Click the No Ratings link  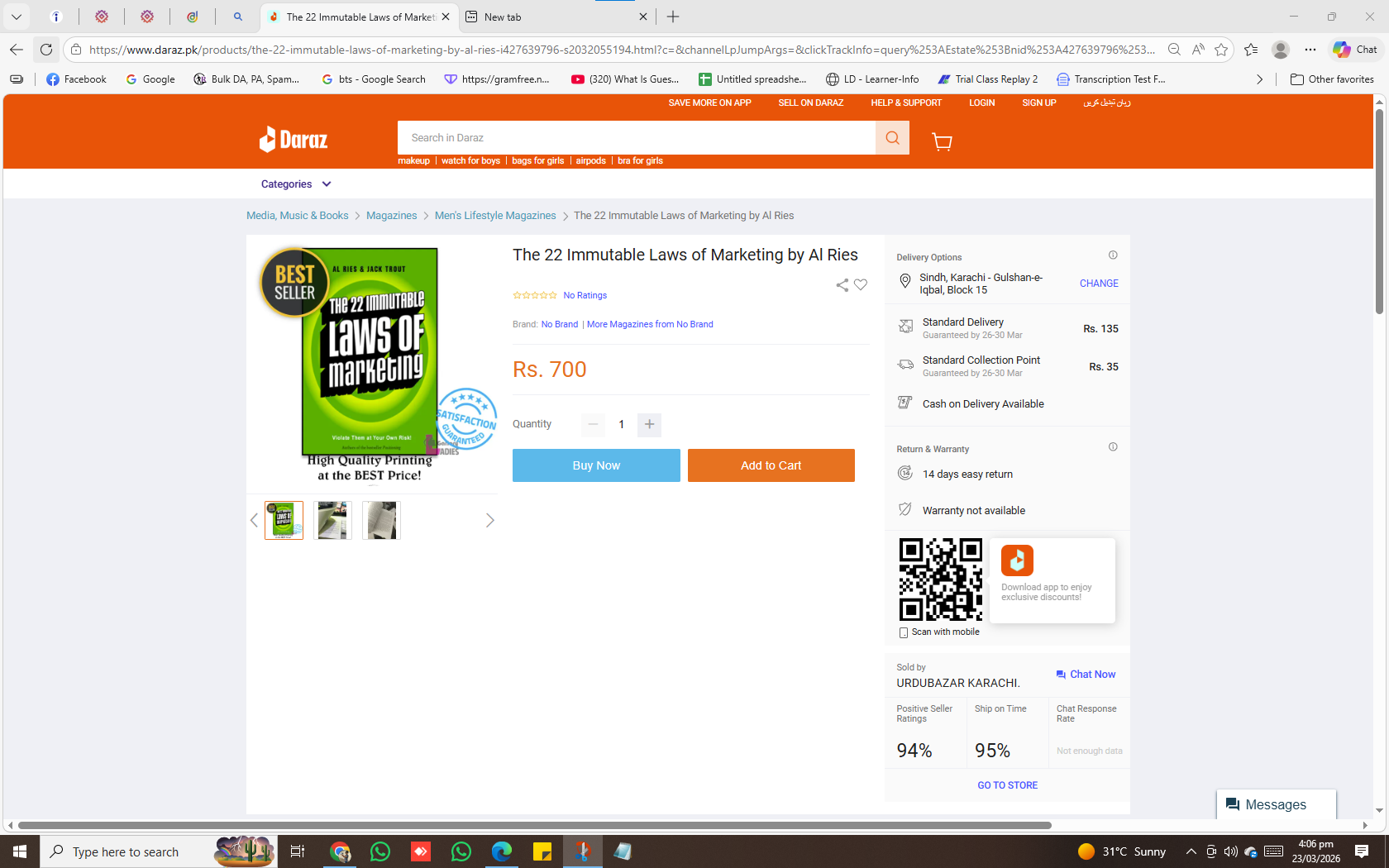(x=585, y=295)
